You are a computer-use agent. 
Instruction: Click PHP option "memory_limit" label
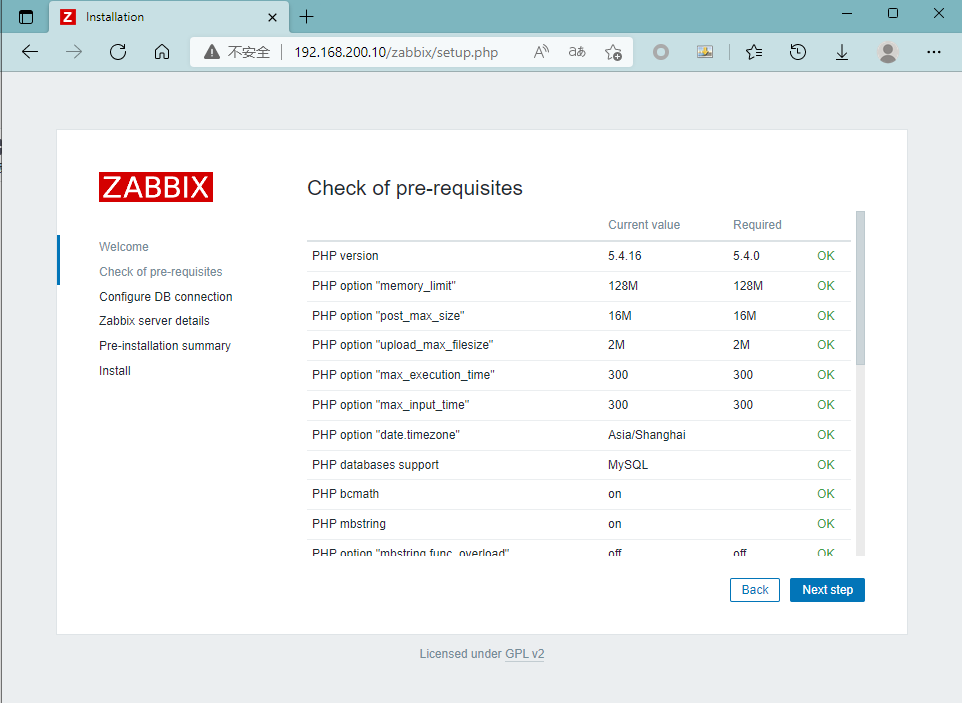click(x=383, y=286)
